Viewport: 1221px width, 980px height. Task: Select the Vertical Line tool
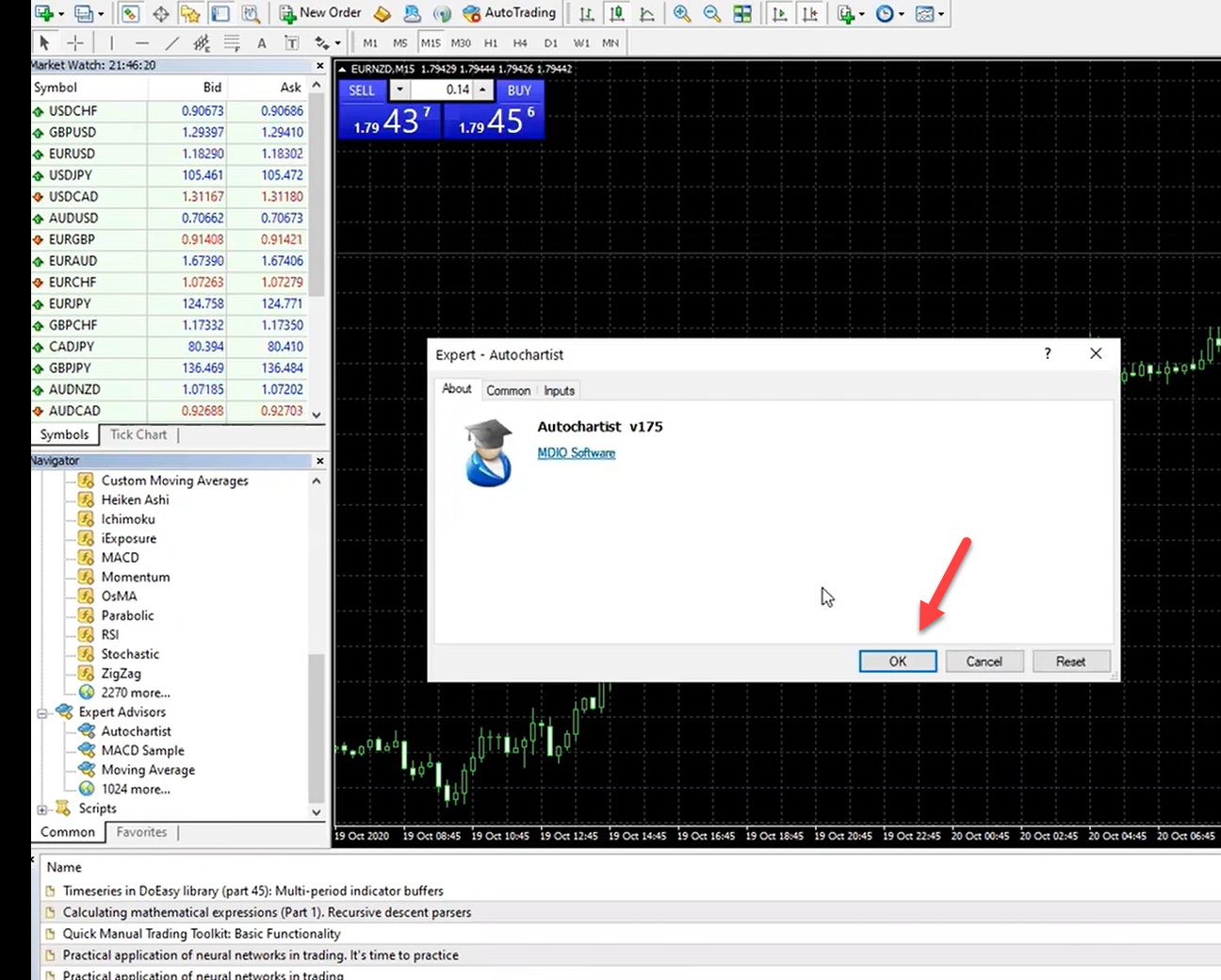click(x=111, y=42)
